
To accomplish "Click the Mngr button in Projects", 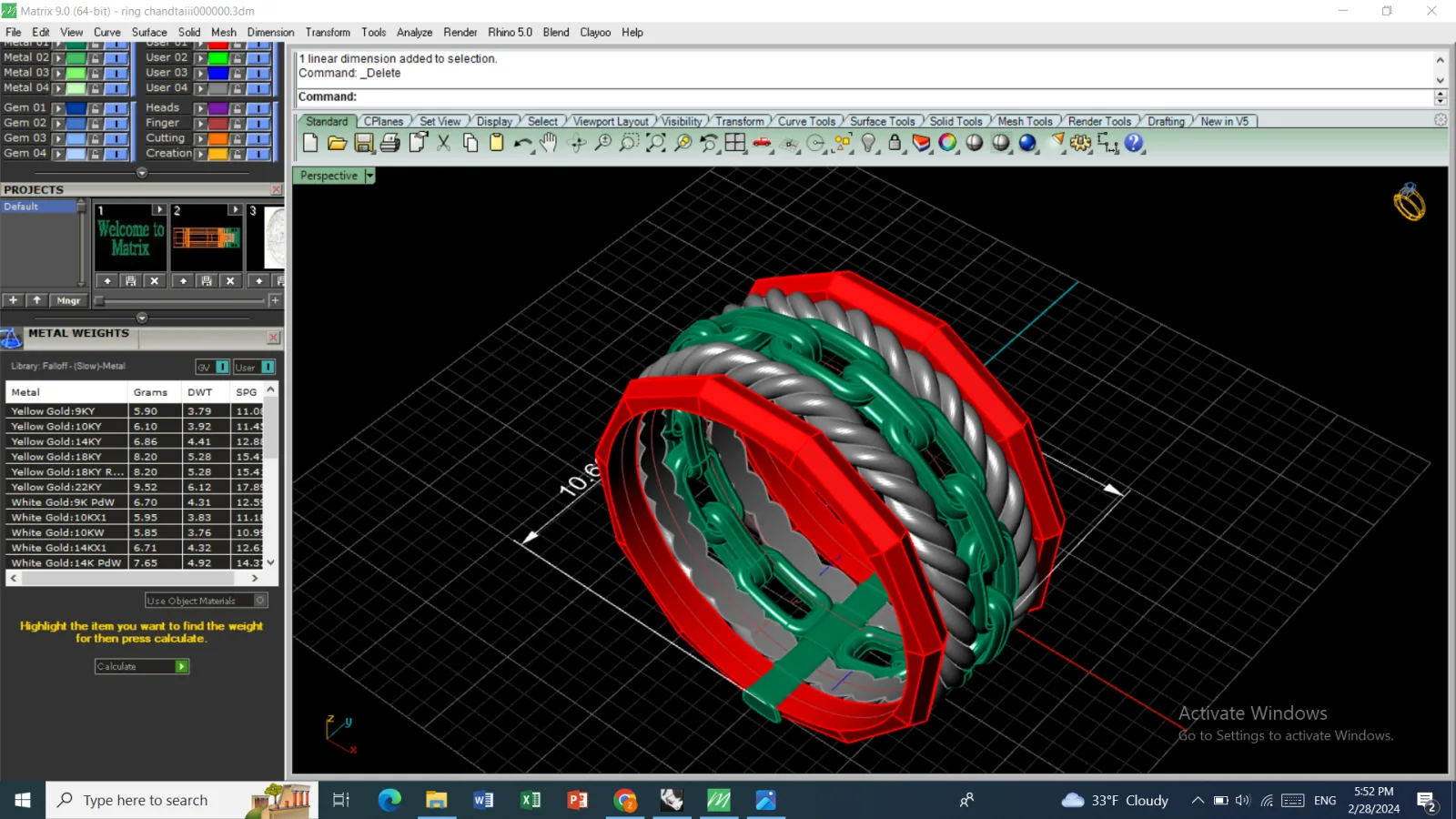I will pos(68,300).
